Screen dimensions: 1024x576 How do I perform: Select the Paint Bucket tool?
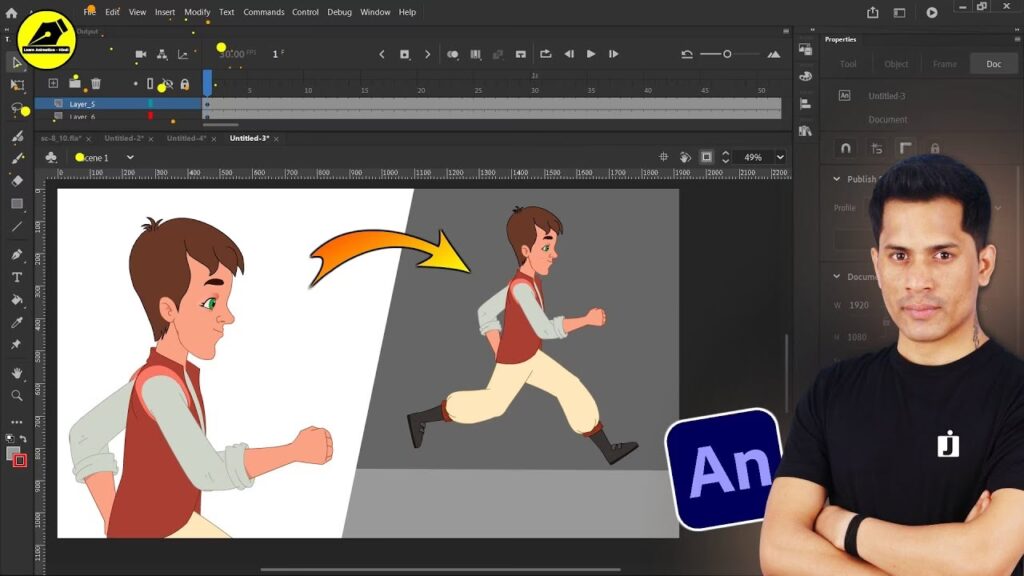pyautogui.click(x=17, y=299)
